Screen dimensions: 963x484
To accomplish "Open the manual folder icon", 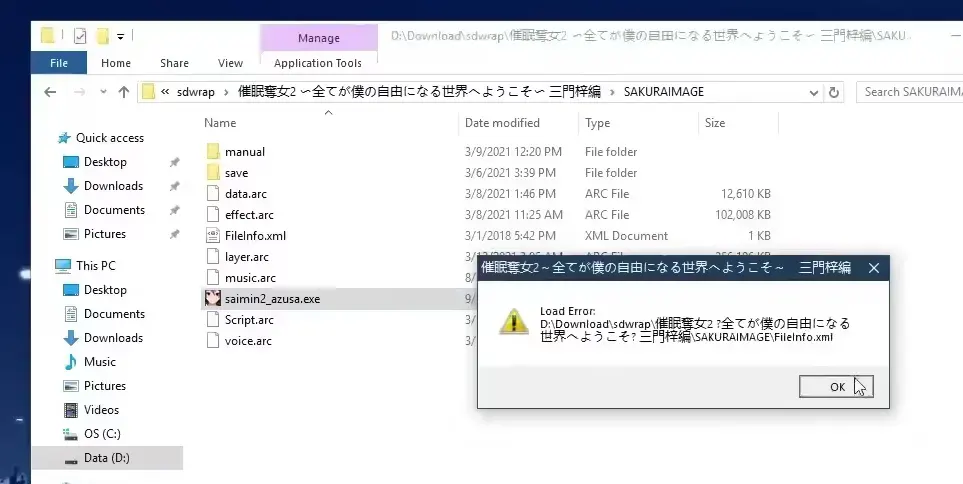I will pyautogui.click(x=212, y=152).
